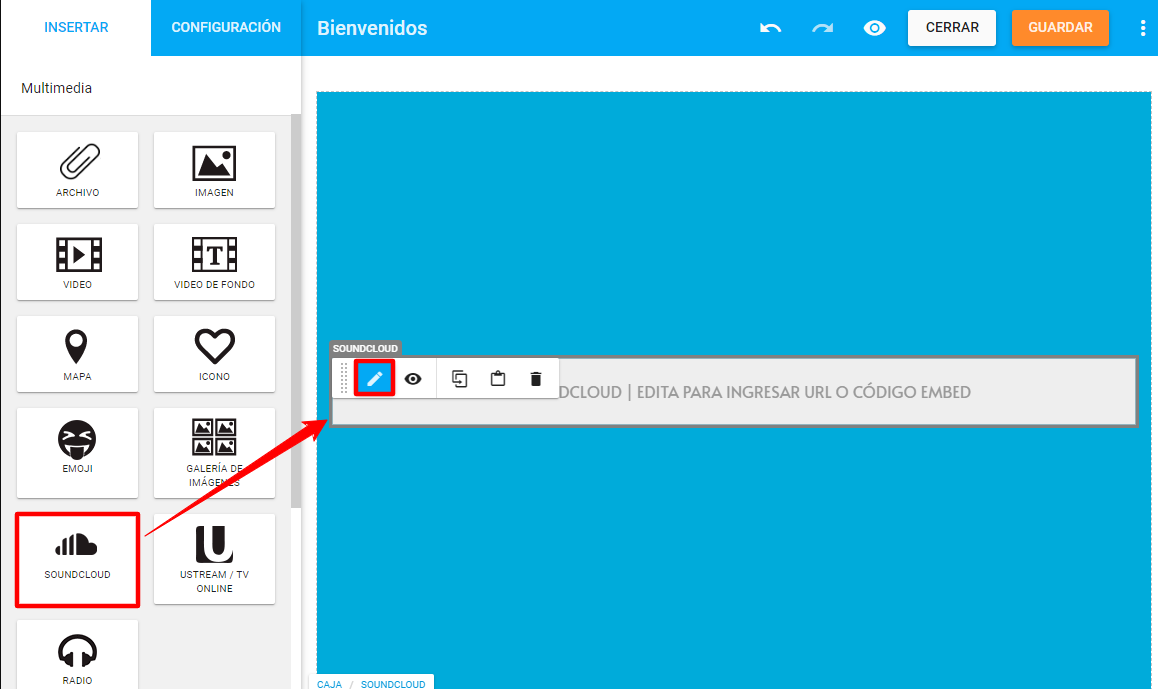Viewport: 1158px width, 689px height.
Task: Undo the last action
Action: click(770, 28)
